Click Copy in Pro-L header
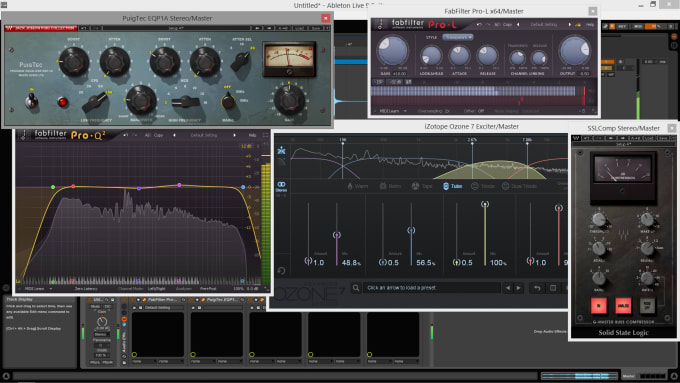 [507, 25]
